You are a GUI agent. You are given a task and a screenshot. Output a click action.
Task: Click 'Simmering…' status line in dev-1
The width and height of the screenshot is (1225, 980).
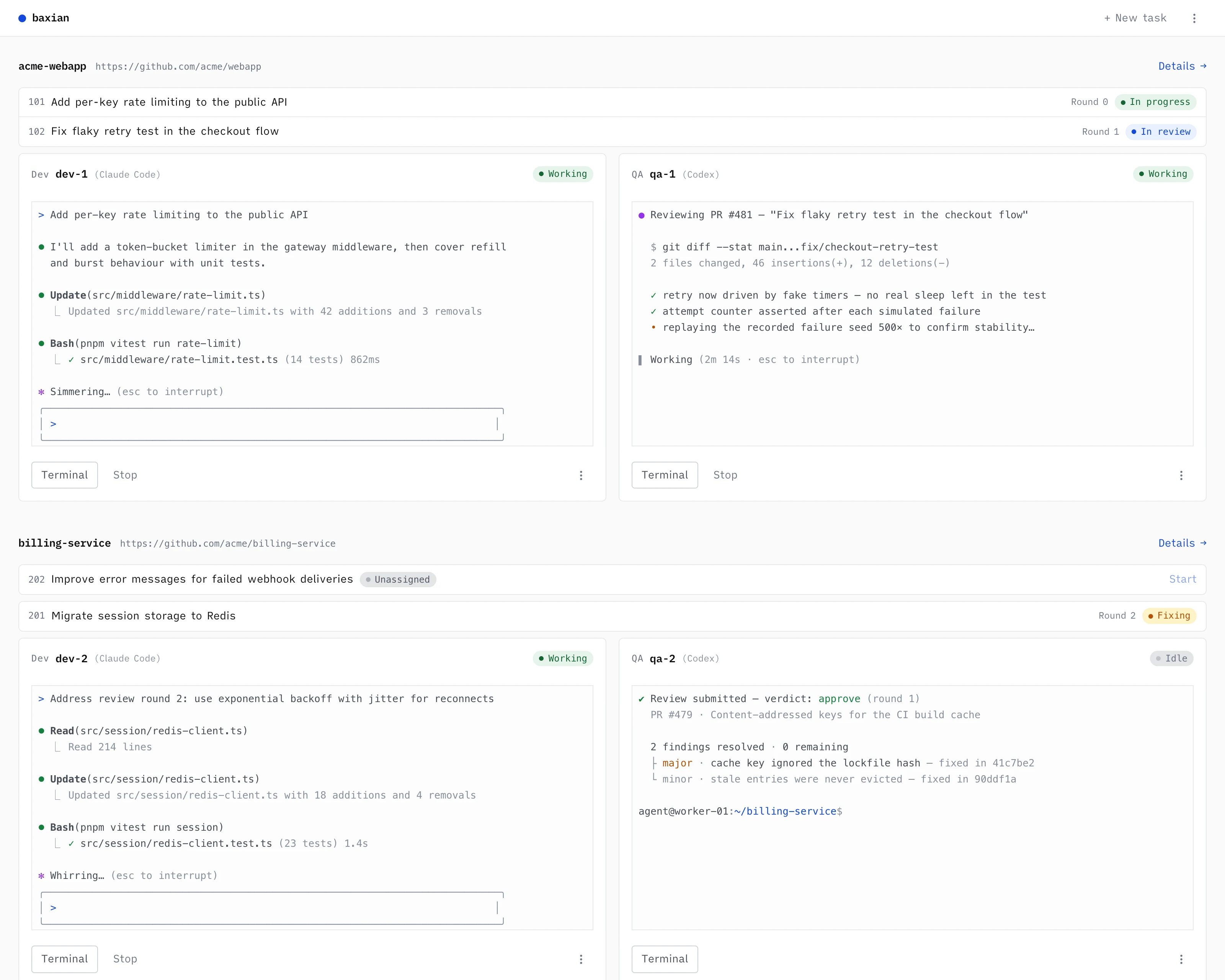point(131,392)
